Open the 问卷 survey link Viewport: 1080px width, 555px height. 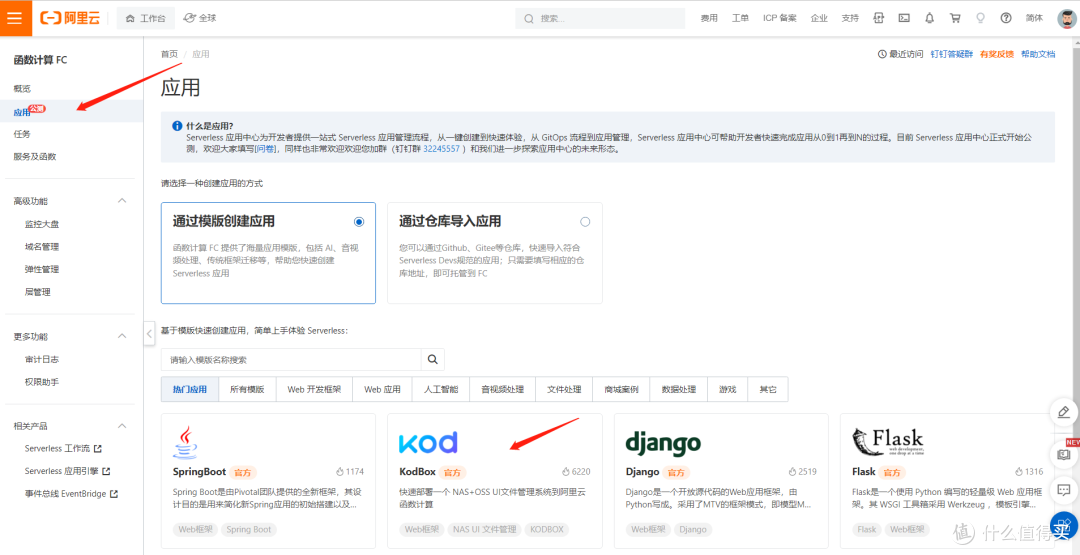[x=264, y=149]
